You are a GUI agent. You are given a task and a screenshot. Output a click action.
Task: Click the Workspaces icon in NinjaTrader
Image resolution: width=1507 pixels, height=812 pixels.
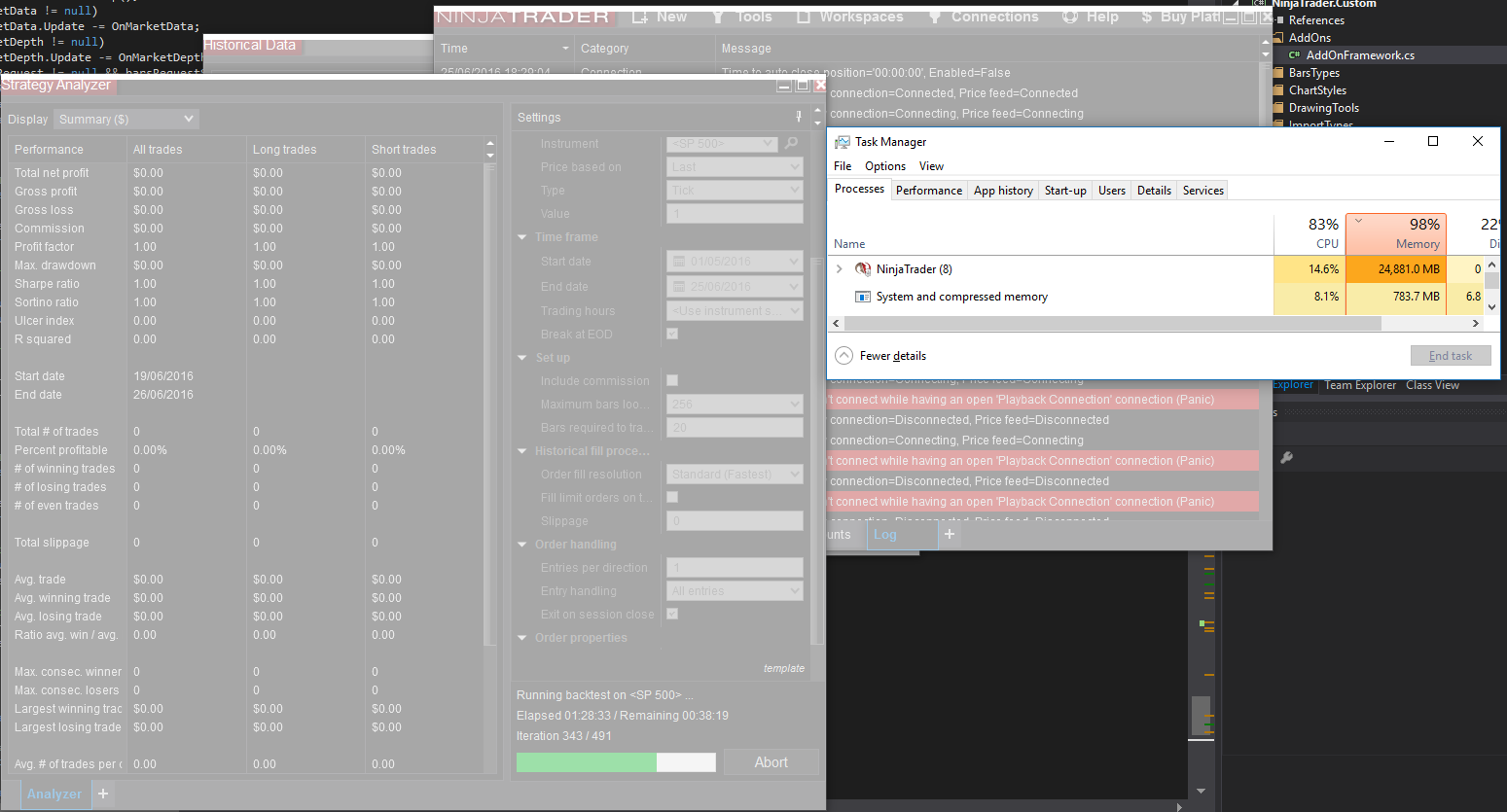point(804,17)
